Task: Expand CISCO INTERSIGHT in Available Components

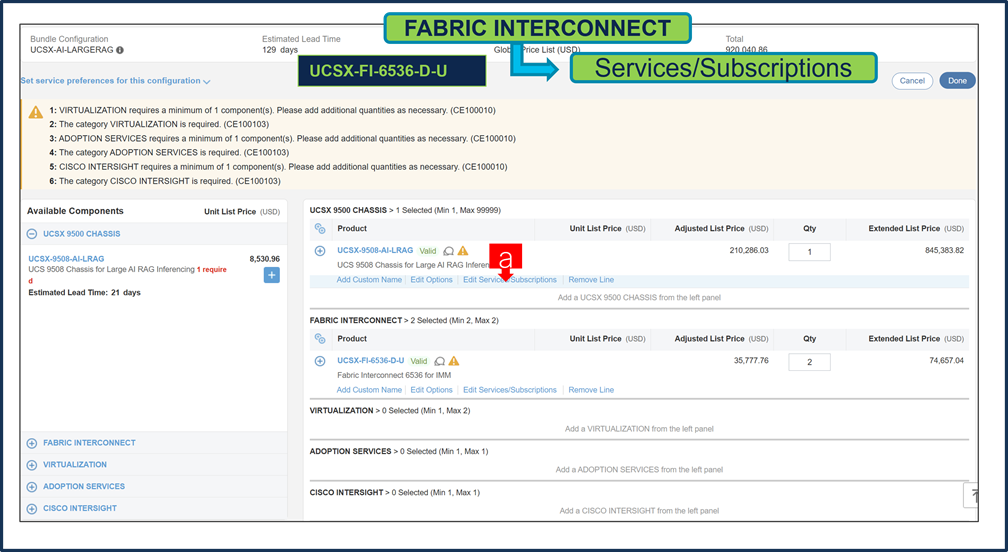Action: tap(32, 508)
